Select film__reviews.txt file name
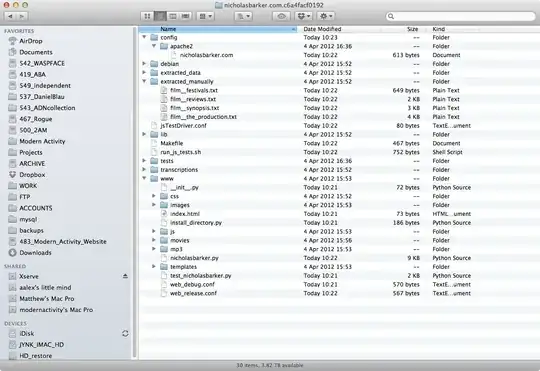The width and height of the screenshot is (540, 371). pos(193,99)
